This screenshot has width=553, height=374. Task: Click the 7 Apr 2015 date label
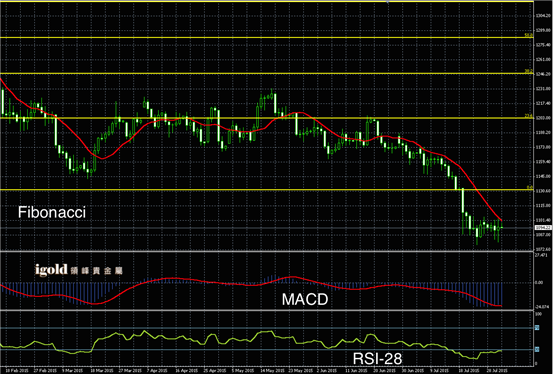pyautogui.click(x=156, y=371)
